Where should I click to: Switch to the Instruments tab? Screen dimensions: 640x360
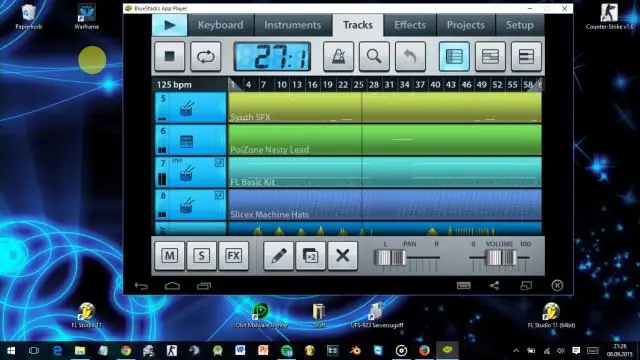click(x=293, y=25)
